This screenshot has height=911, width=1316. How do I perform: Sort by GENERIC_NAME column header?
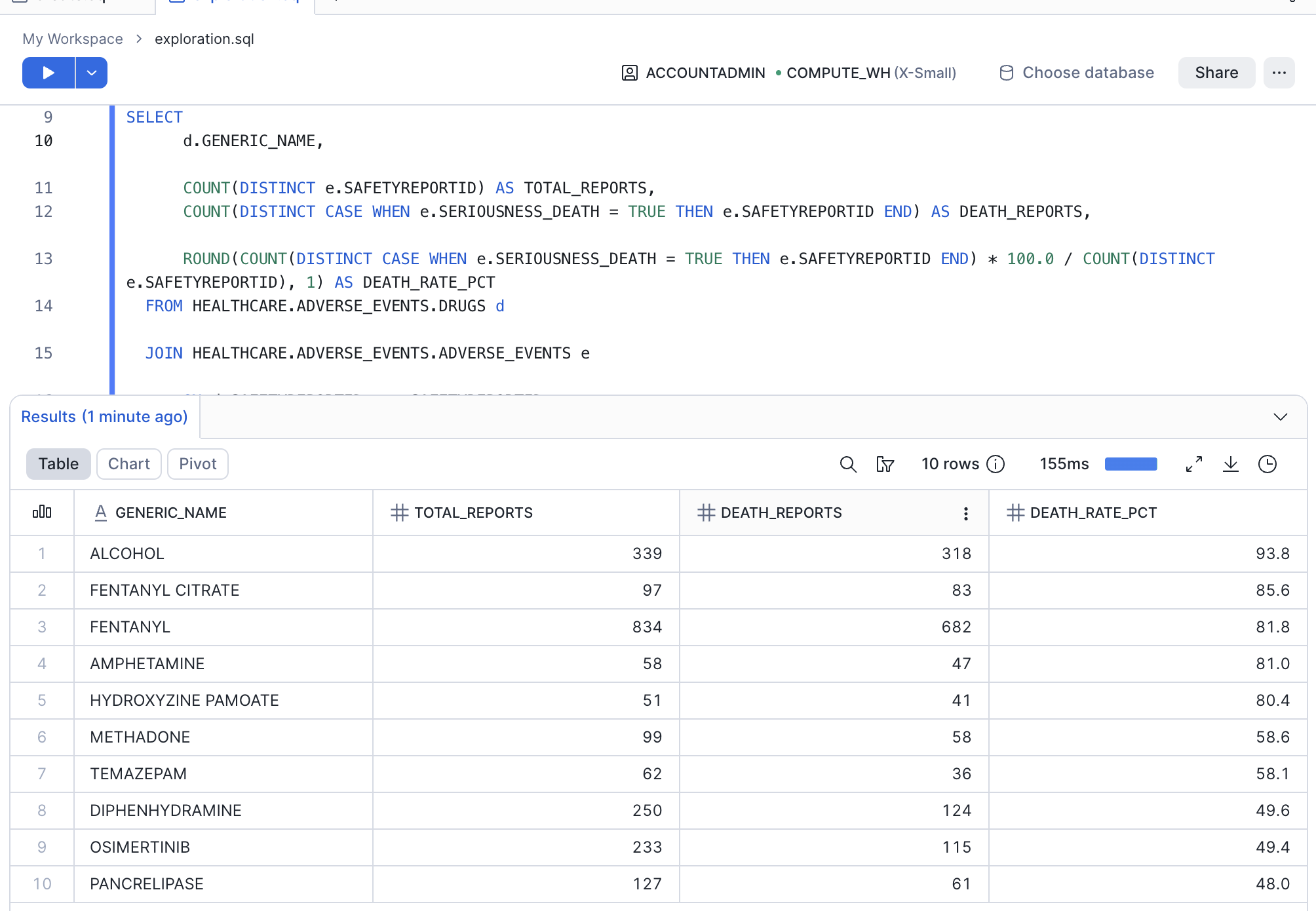[223, 513]
